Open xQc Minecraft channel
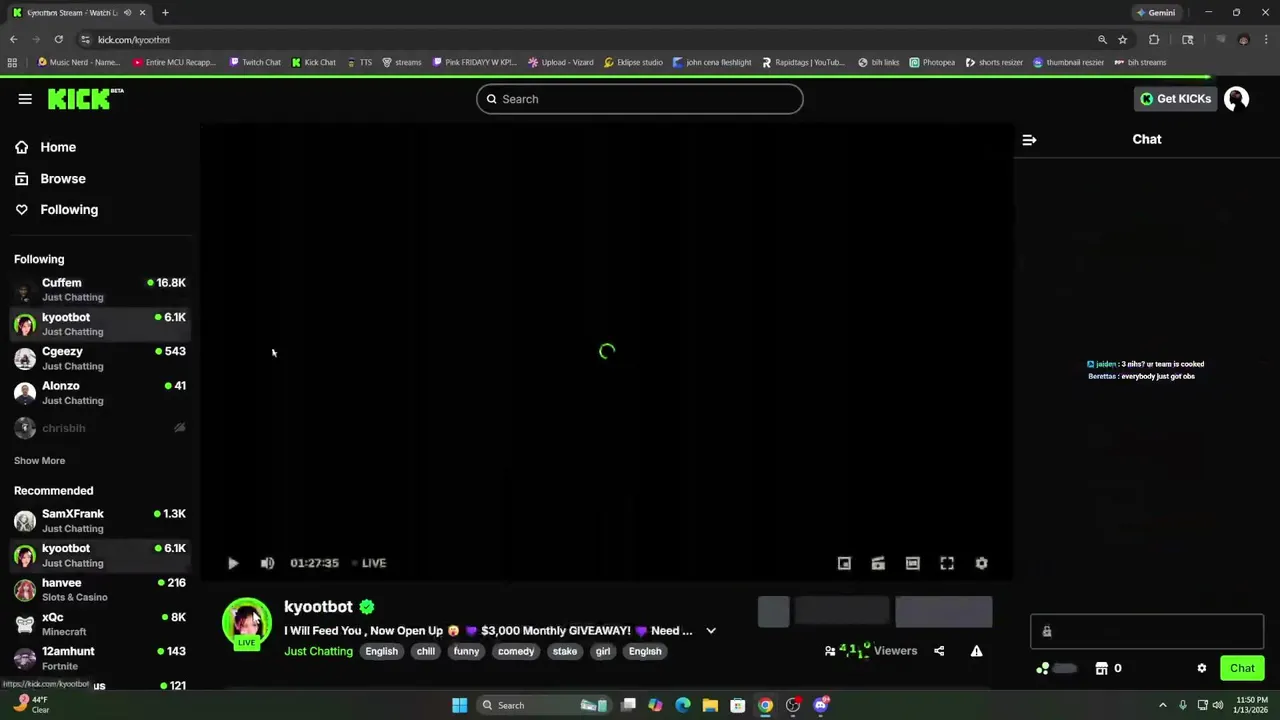Screen dimensions: 1280x720 pyautogui.click(x=100, y=624)
